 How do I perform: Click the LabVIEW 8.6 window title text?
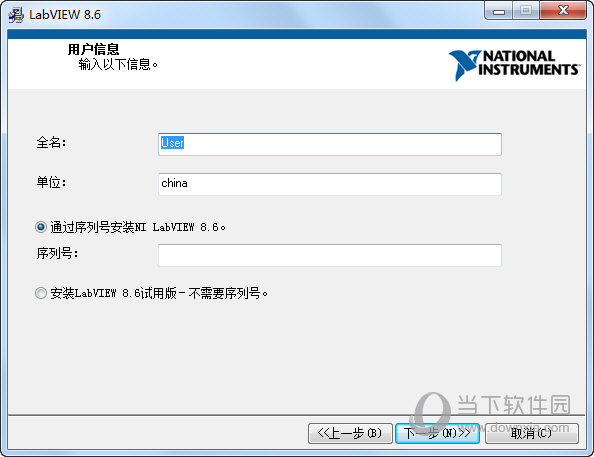[x=65, y=15]
